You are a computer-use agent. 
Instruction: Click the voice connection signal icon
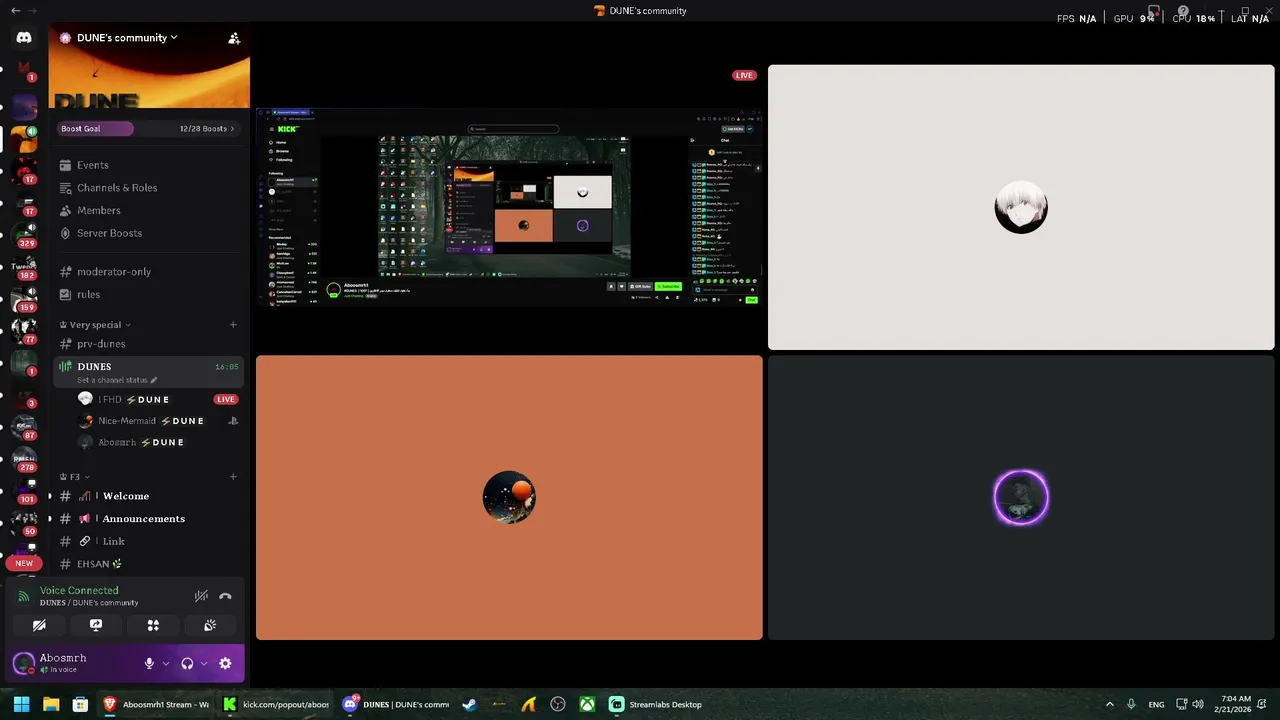[24, 597]
